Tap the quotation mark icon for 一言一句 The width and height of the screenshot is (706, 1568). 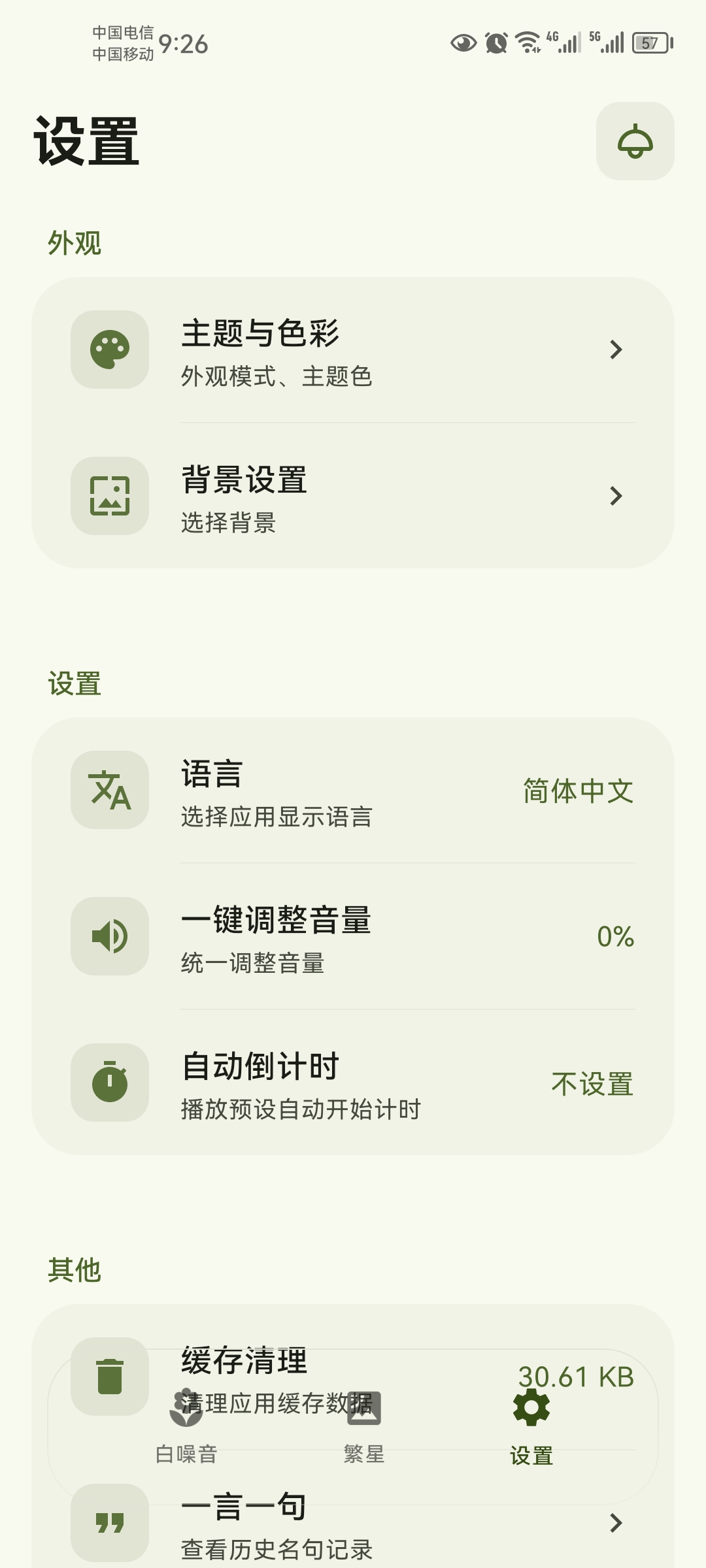110,1523
